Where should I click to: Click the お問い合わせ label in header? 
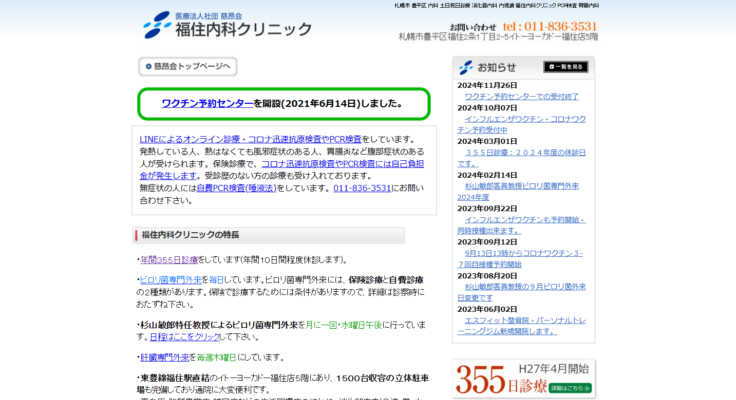coord(473,27)
